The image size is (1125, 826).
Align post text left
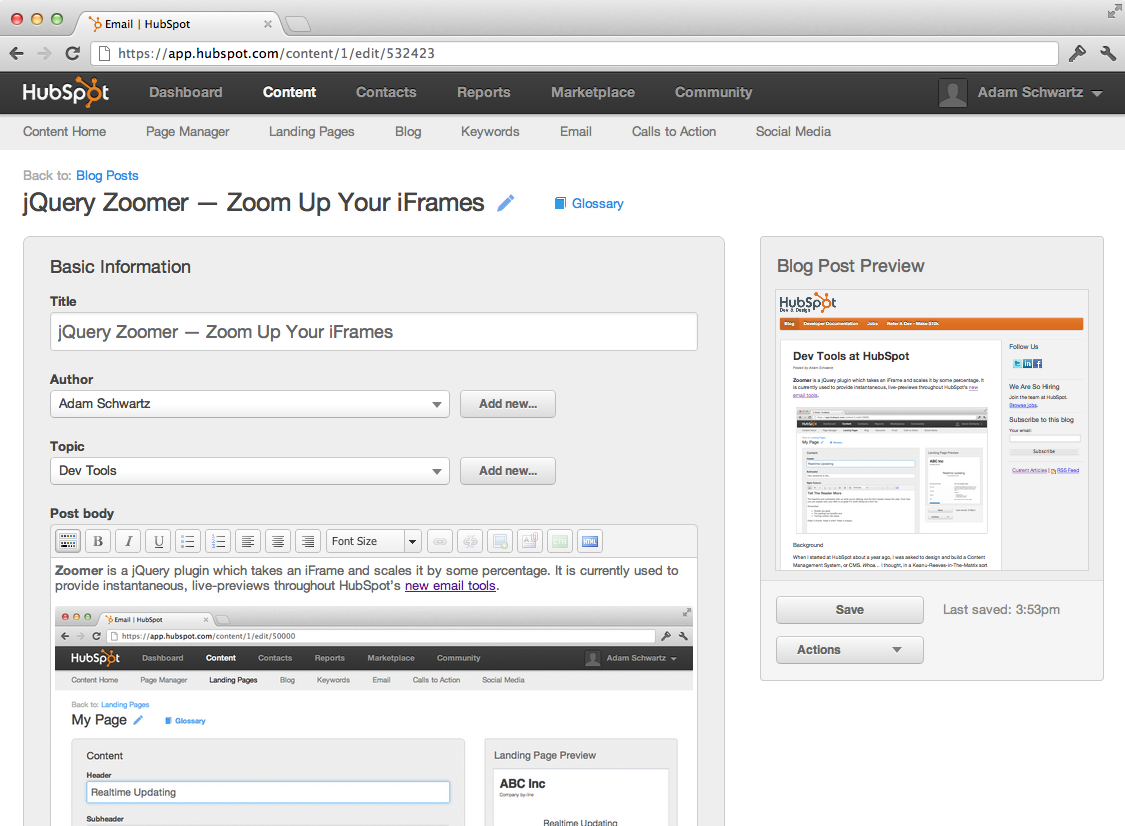point(248,541)
